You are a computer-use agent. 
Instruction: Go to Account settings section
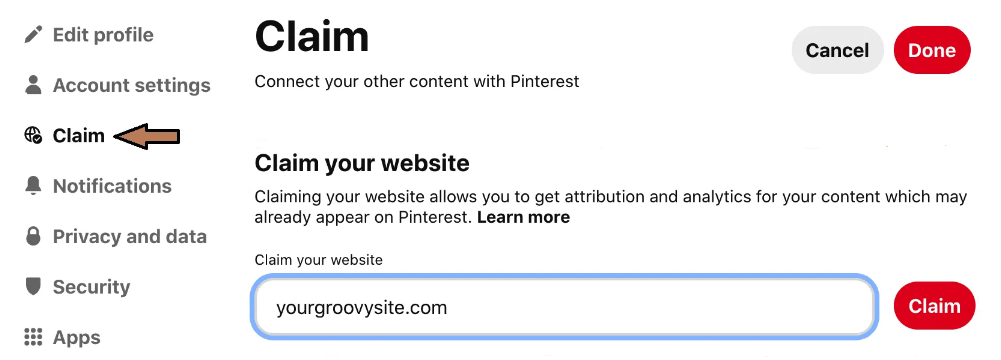132,85
